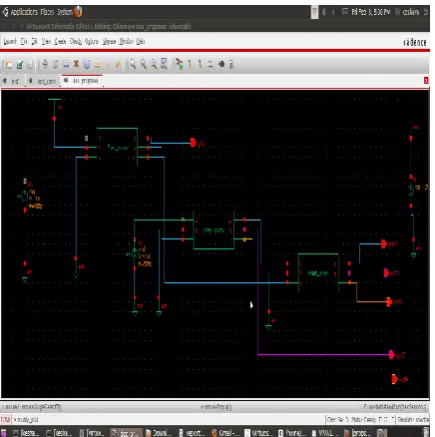
Task: Open the Options menu
Action: click(x=92, y=41)
